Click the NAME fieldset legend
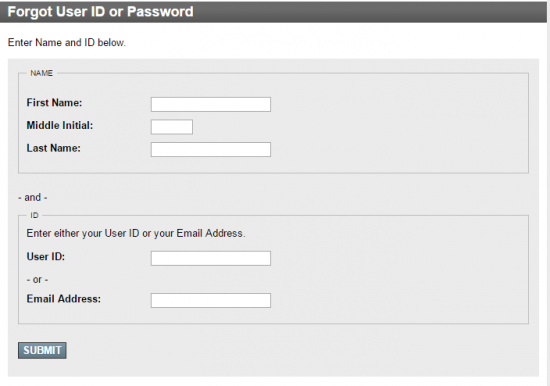 point(41,73)
